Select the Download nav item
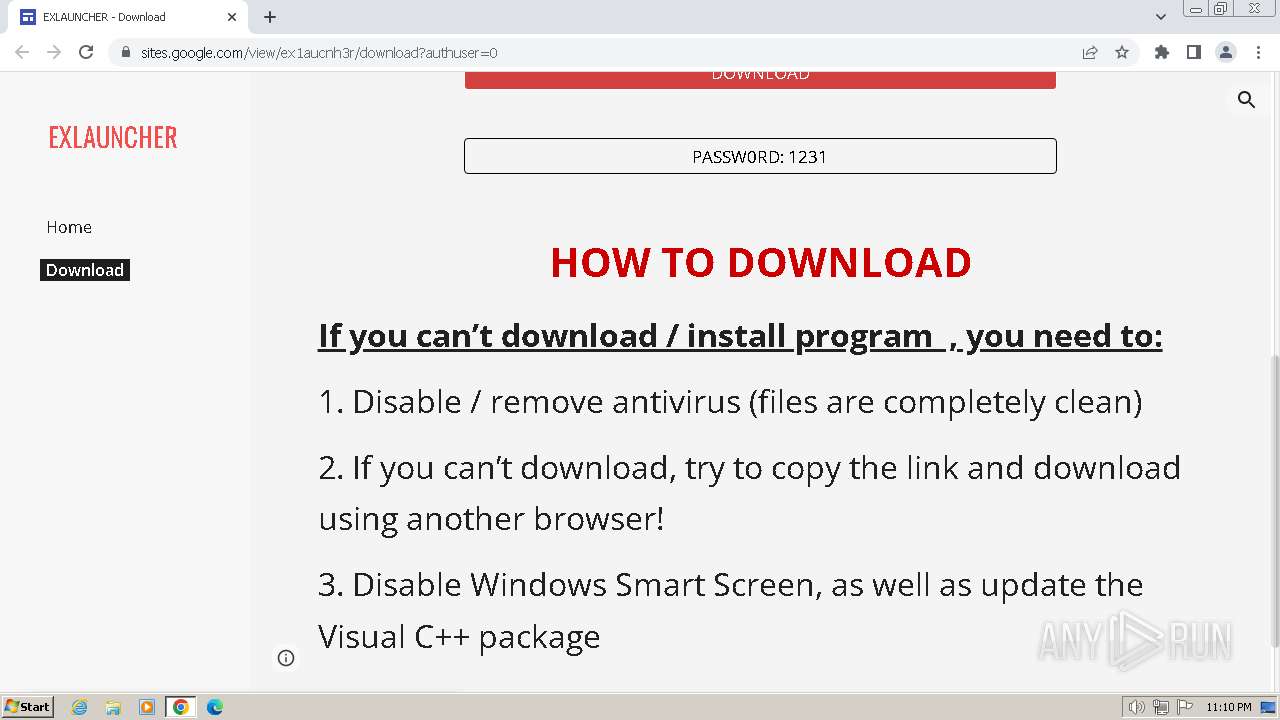Image resolution: width=1280 pixels, height=720 pixels. 85,270
